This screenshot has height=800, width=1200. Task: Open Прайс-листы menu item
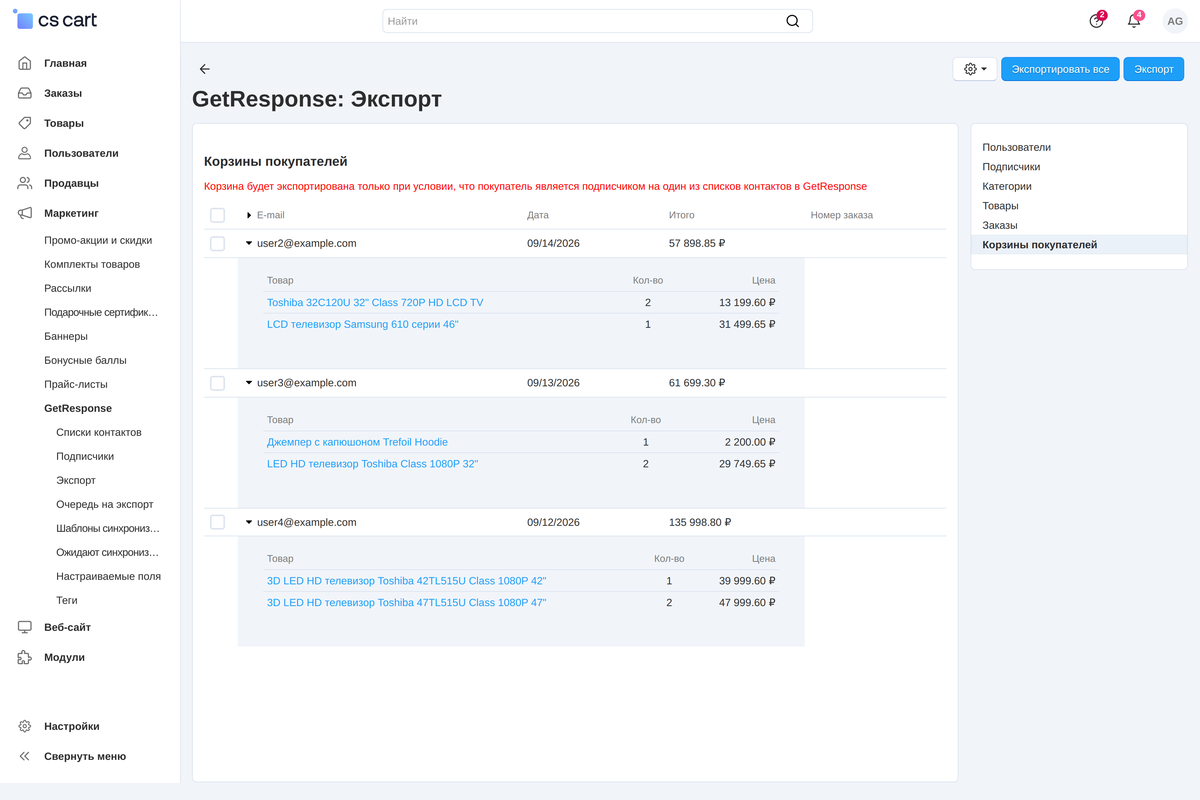click(76, 384)
